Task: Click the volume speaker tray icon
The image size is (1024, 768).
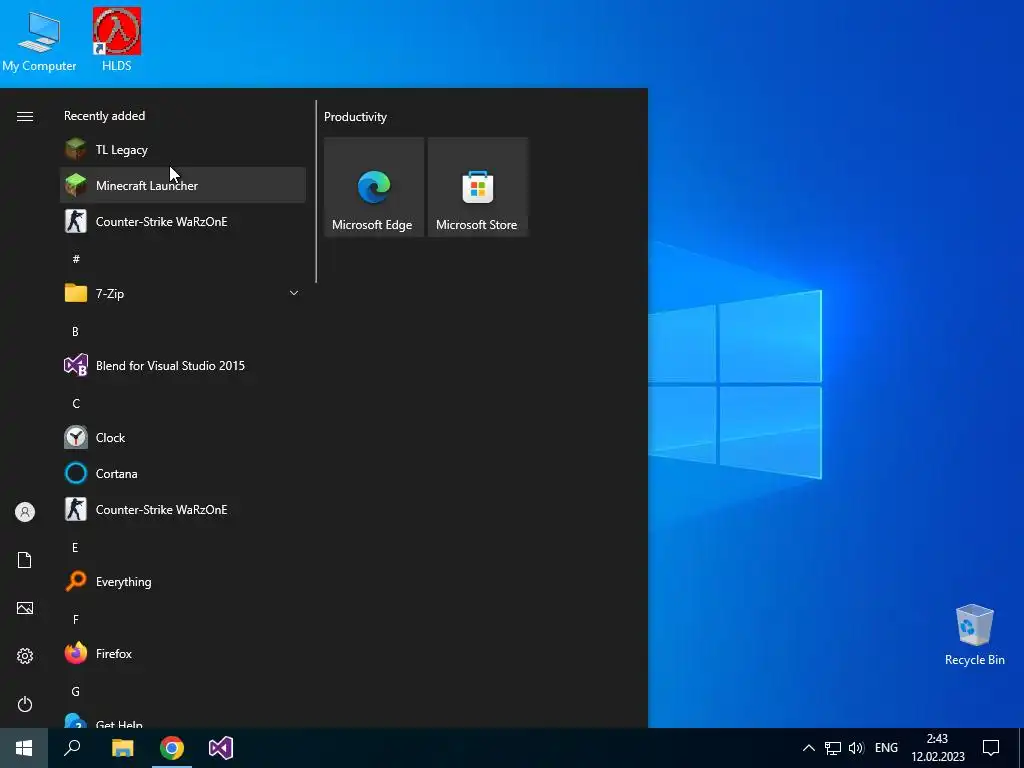Action: [856, 748]
